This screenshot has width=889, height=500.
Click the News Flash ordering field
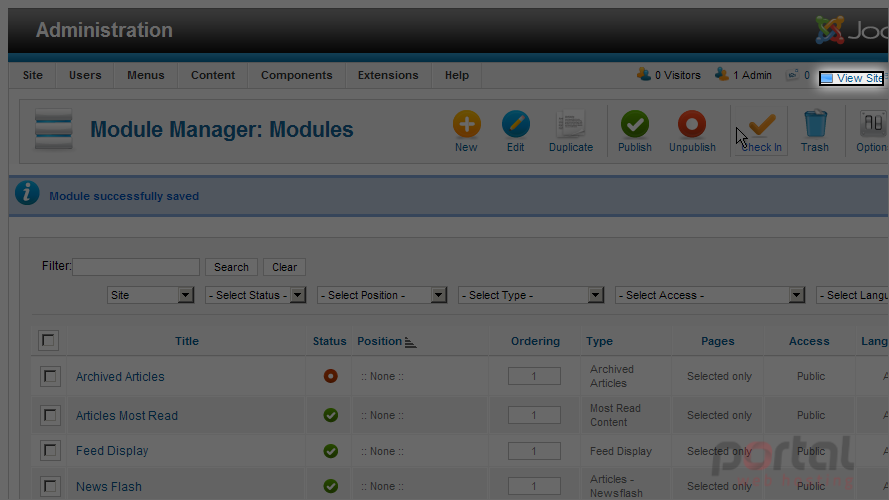[x=534, y=486]
